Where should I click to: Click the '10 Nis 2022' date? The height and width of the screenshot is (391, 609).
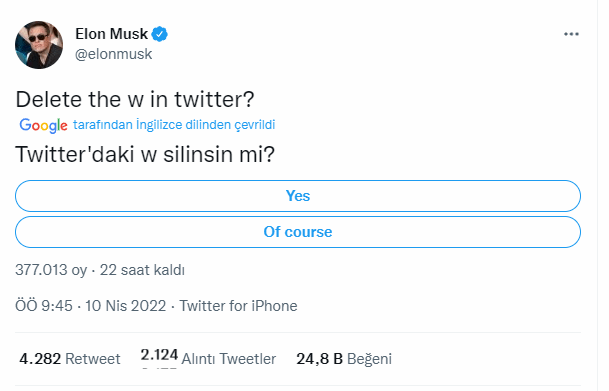click(x=125, y=306)
